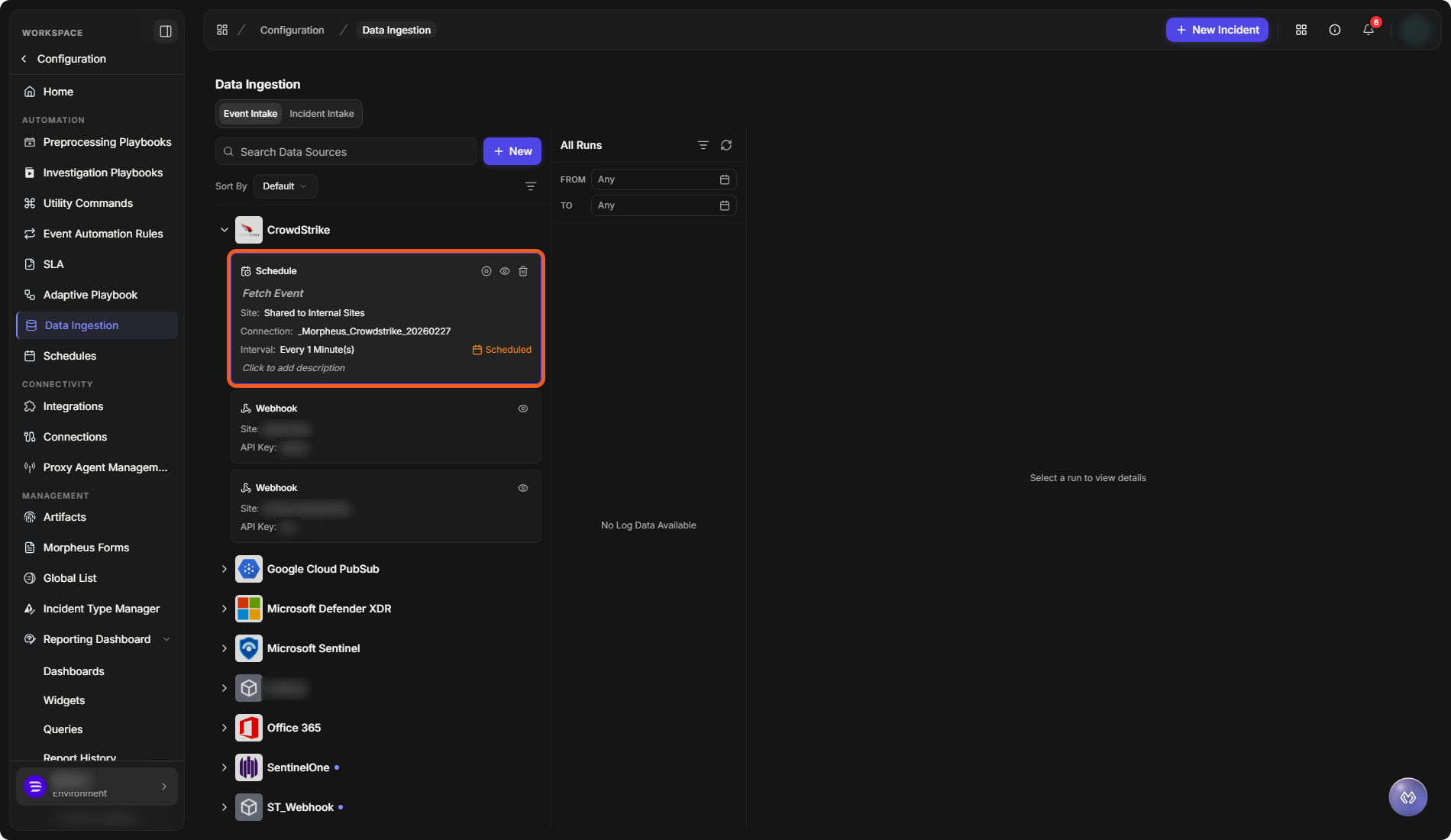Click the breadcrumb home grid icon

[222, 30]
